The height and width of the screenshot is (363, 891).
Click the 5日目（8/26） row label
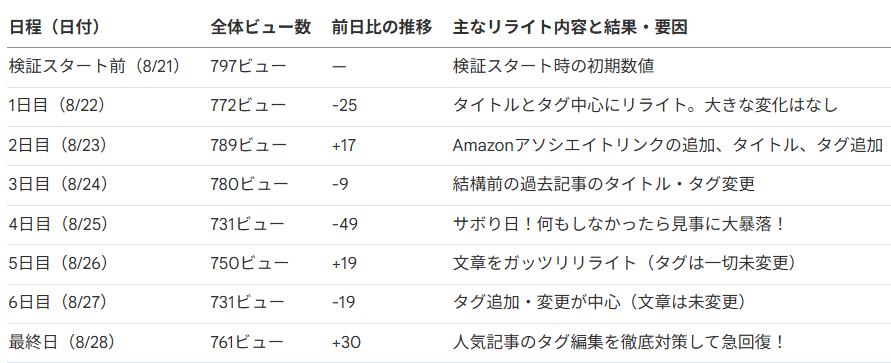59,263
